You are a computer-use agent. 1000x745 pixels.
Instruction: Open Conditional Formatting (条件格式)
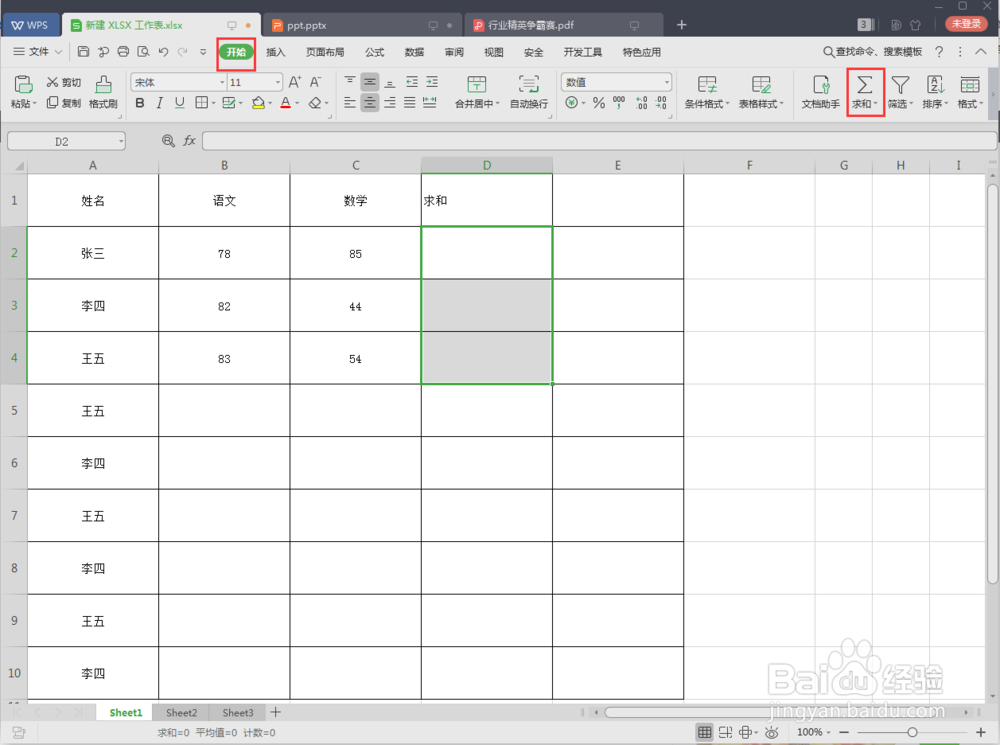[x=707, y=92]
